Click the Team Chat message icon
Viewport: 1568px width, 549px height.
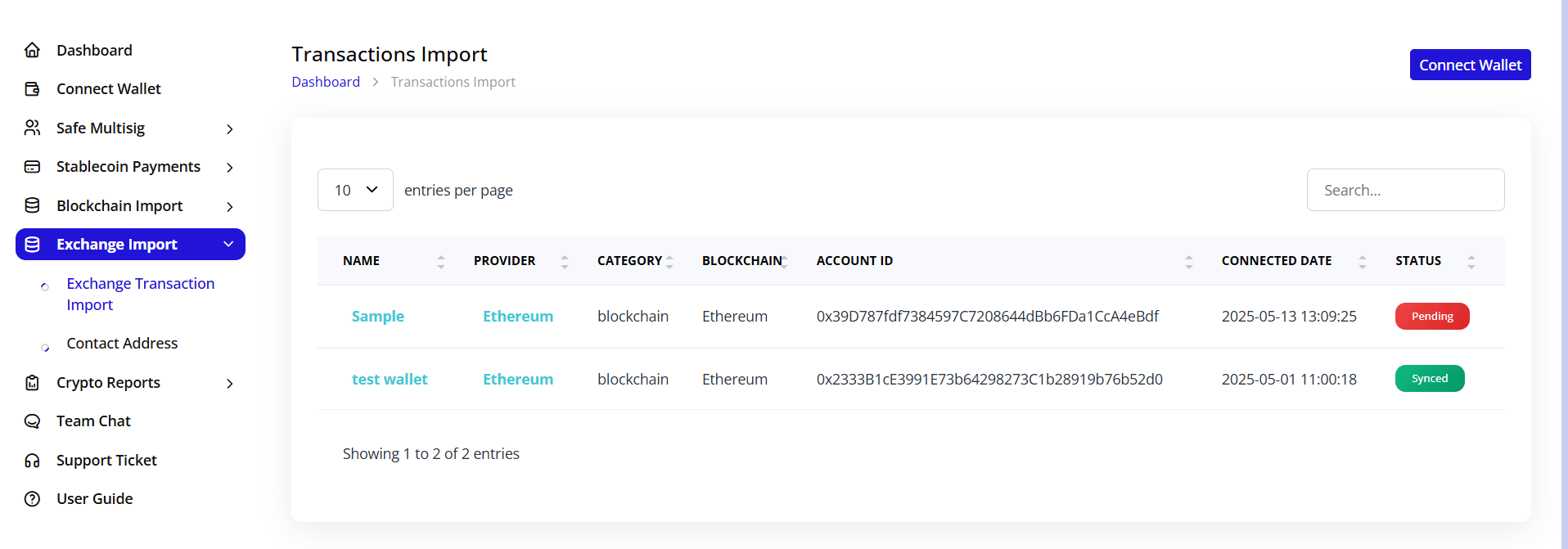point(31,421)
